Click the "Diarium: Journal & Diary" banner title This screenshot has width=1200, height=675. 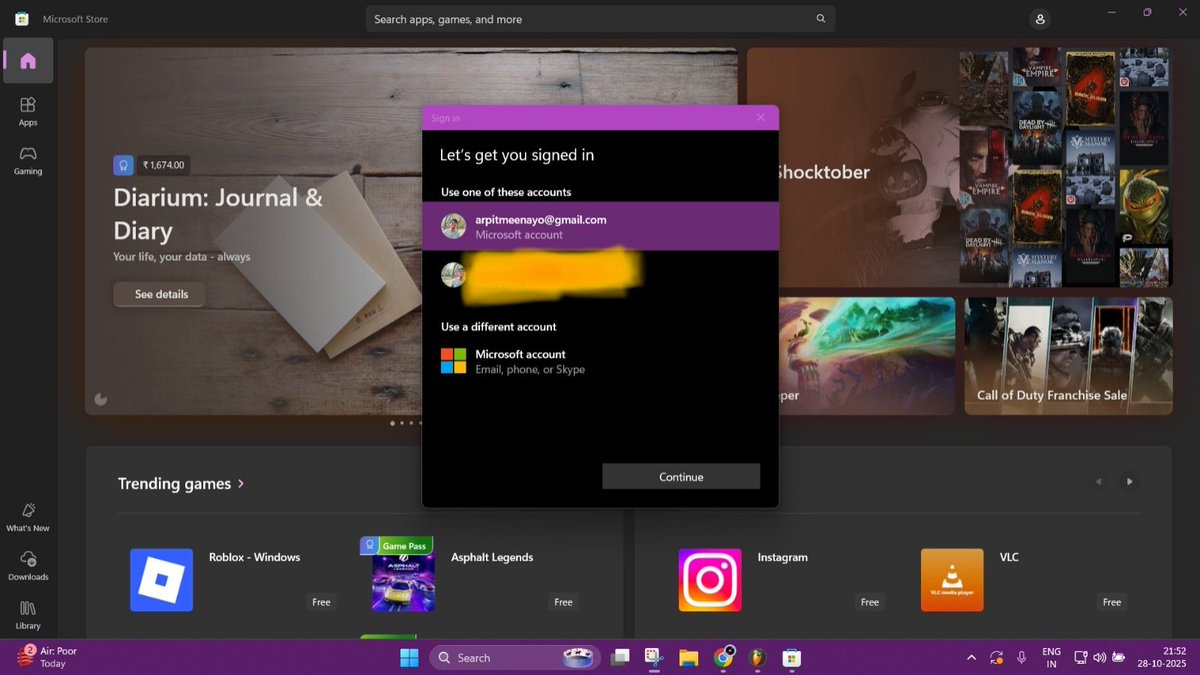pyautogui.click(x=218, y=214)
